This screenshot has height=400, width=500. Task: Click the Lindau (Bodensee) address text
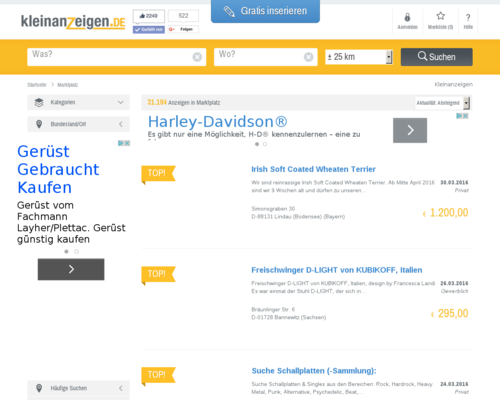pos(298,217)
